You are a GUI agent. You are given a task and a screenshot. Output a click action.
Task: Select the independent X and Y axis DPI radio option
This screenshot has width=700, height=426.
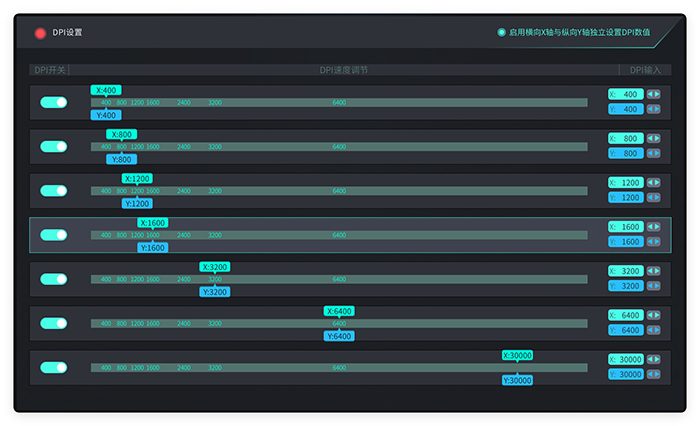(x=502, y=32)
